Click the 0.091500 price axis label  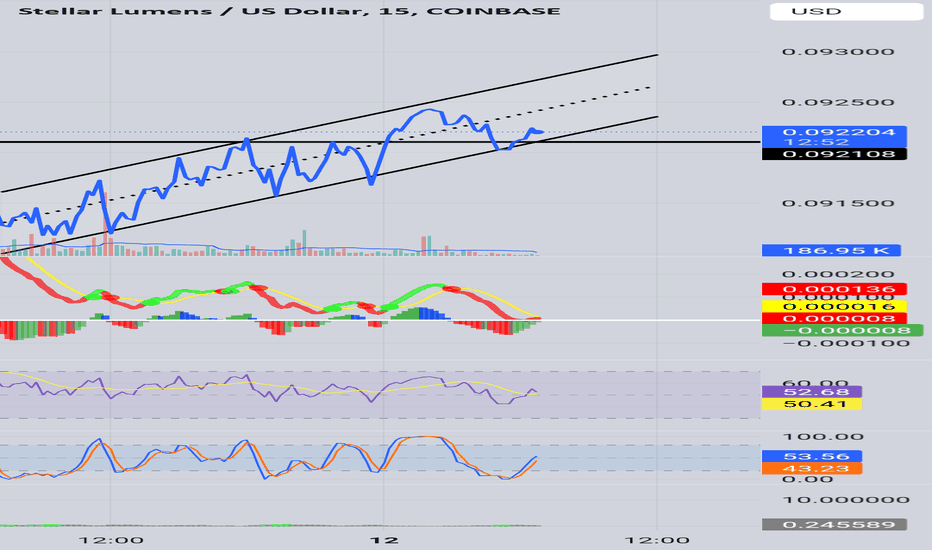coord(838,203)
